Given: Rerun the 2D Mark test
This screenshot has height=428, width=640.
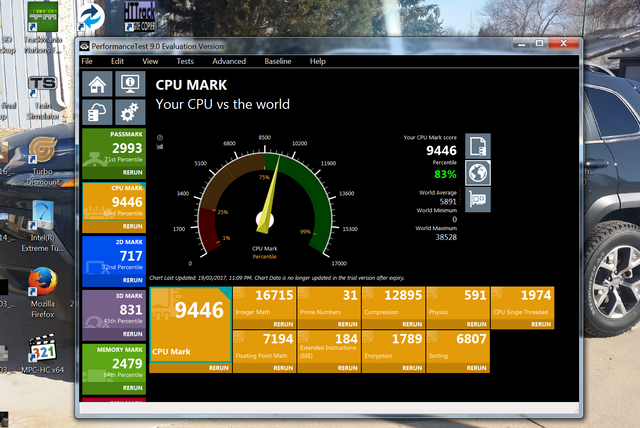Looking at the screenshot, I should pos(133,280).
